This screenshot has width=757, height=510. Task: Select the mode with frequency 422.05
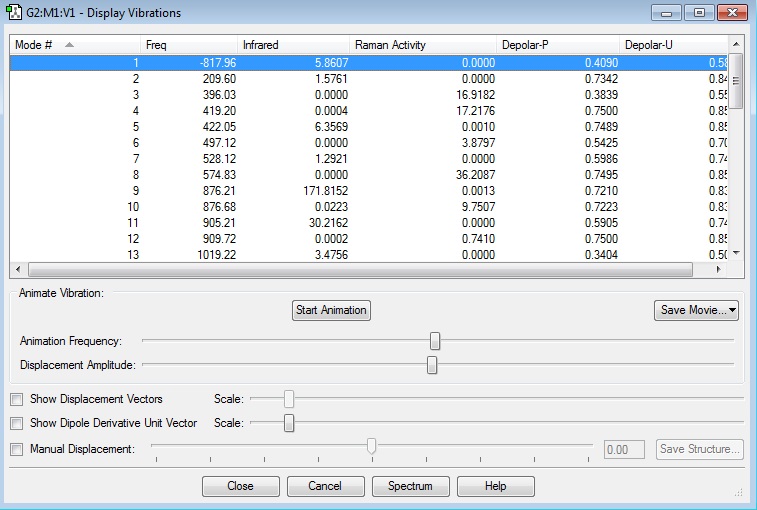coord(369,127)
